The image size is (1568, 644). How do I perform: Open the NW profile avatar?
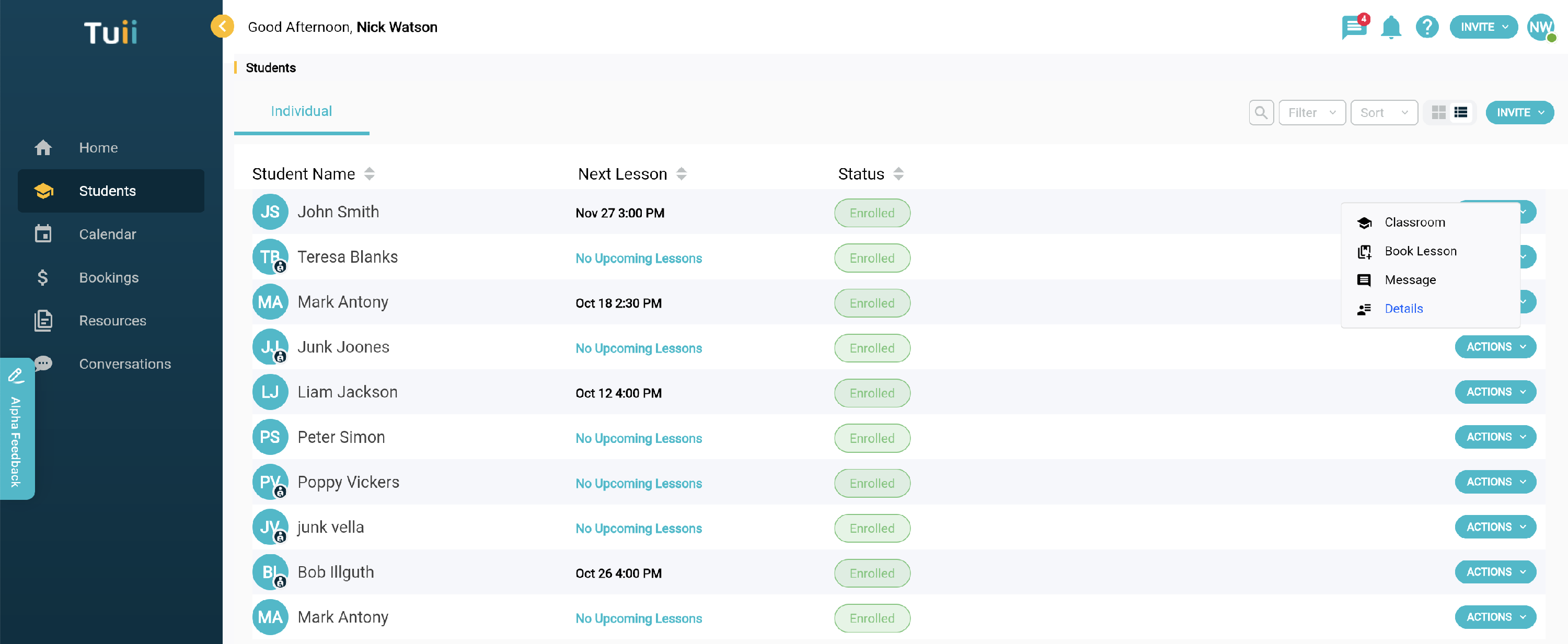click(1540, 27)
